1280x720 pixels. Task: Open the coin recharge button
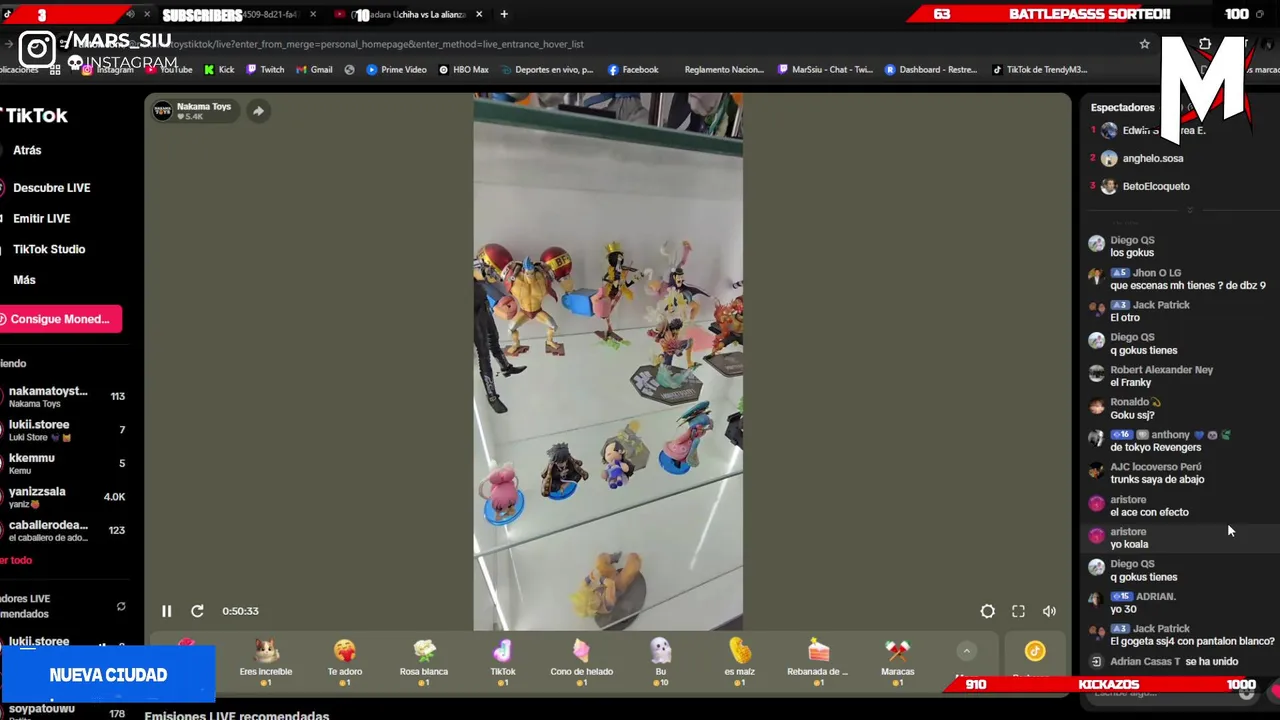pos(1034,652)
